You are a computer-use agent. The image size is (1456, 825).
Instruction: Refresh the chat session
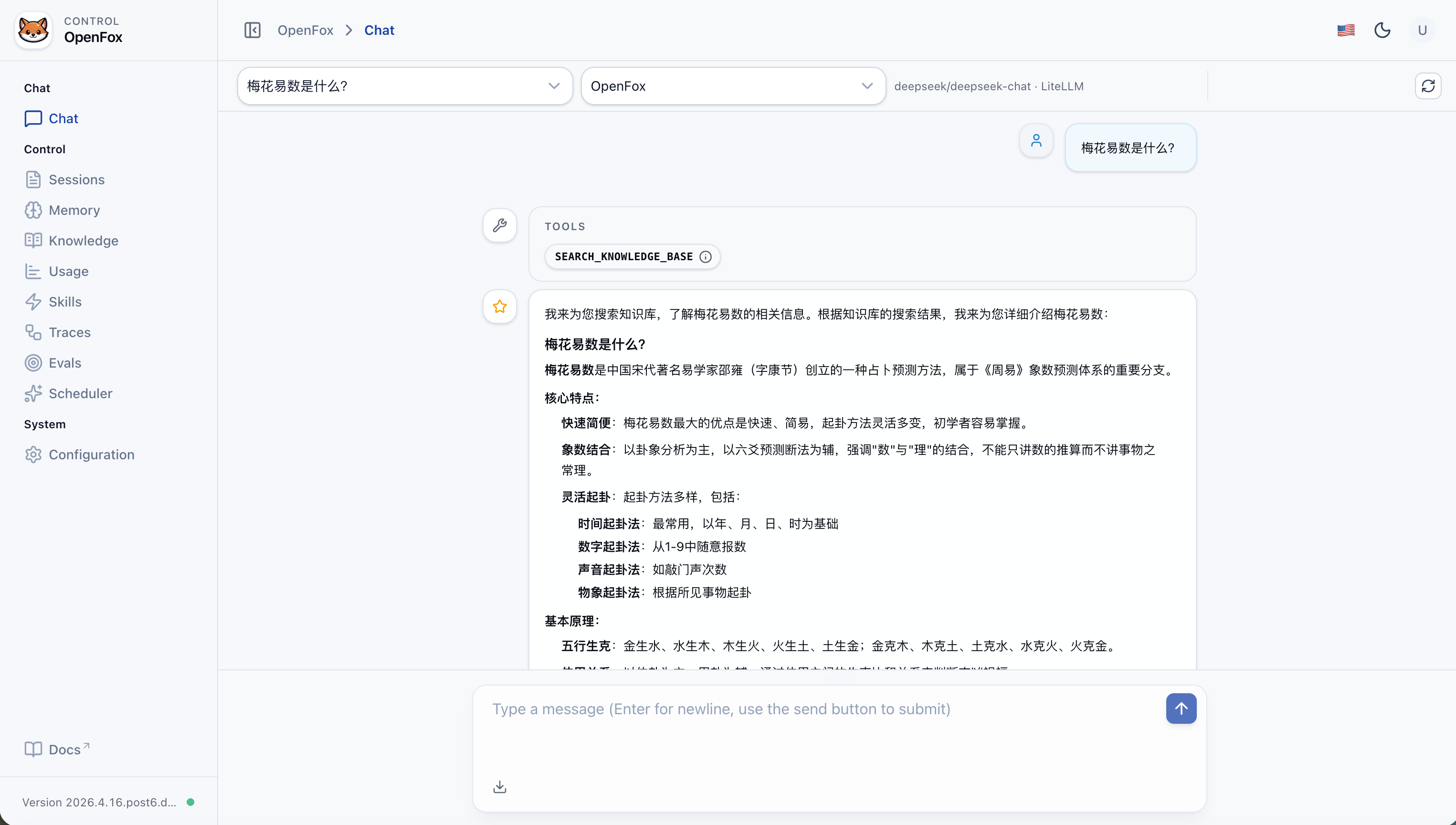[x=1428, y=85]
